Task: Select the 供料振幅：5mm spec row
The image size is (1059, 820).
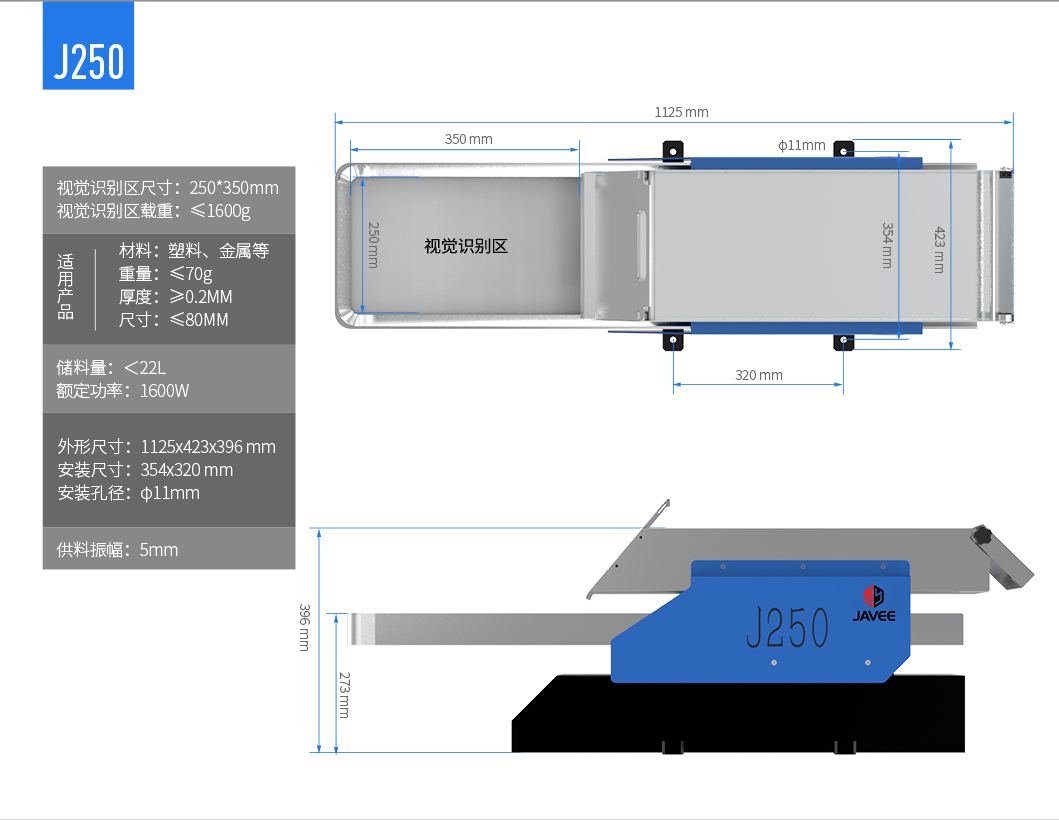Action: [117, 549]
